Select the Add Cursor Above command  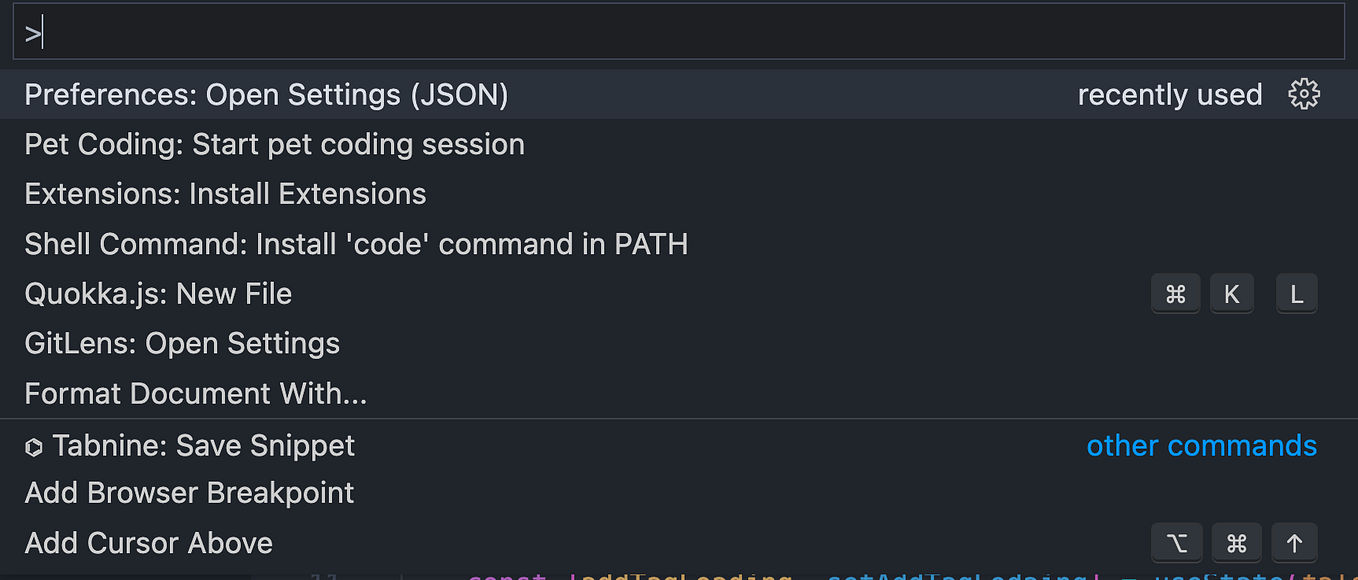pos(148,542)
